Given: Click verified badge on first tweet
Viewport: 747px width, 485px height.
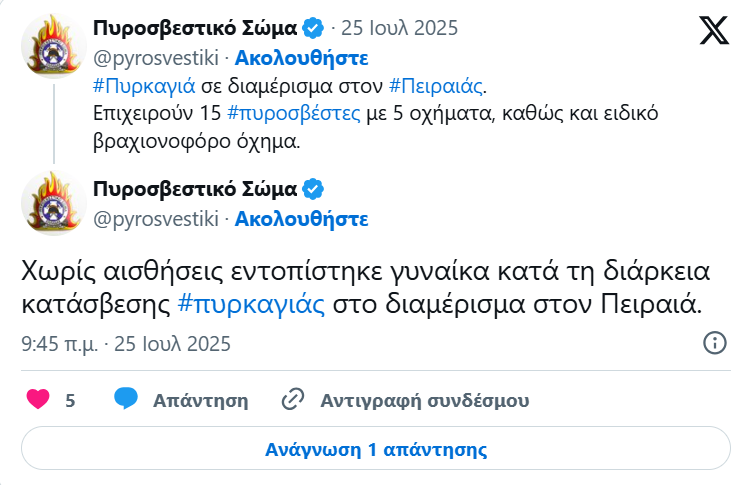Looking at the screenshot, I should [313, 28].
